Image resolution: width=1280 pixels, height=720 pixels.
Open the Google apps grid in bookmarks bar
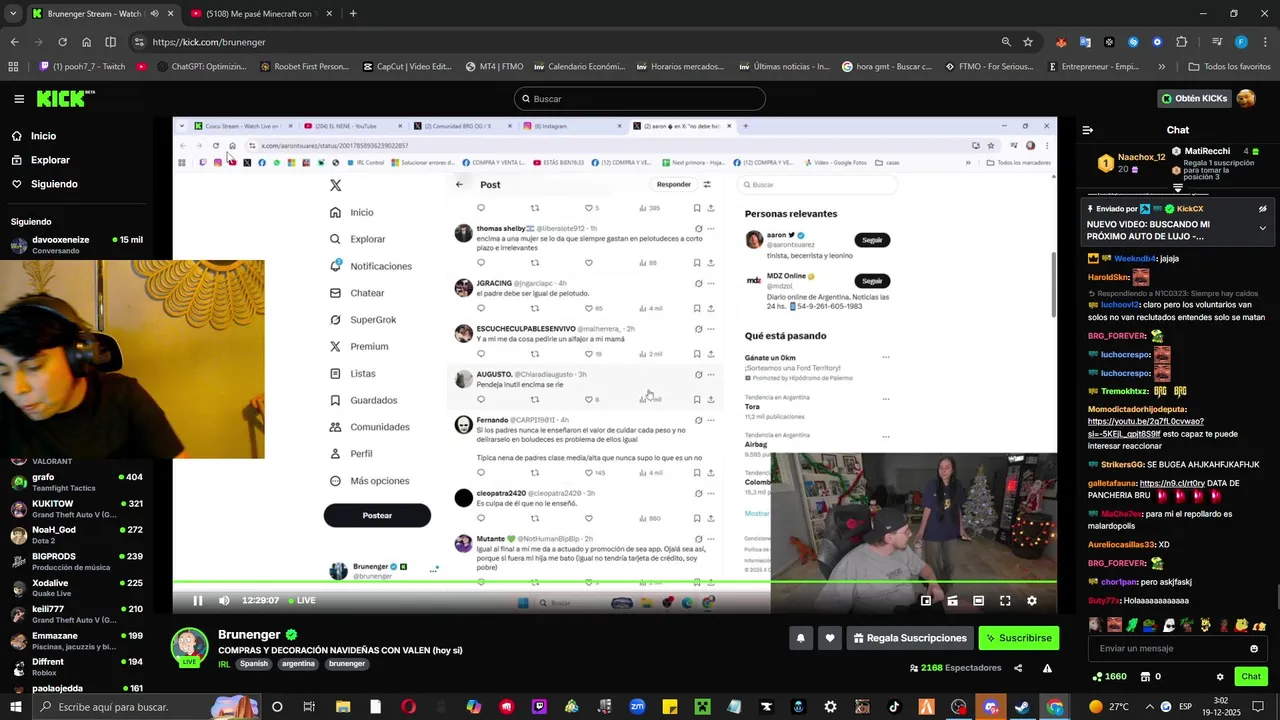click(13, 67)
